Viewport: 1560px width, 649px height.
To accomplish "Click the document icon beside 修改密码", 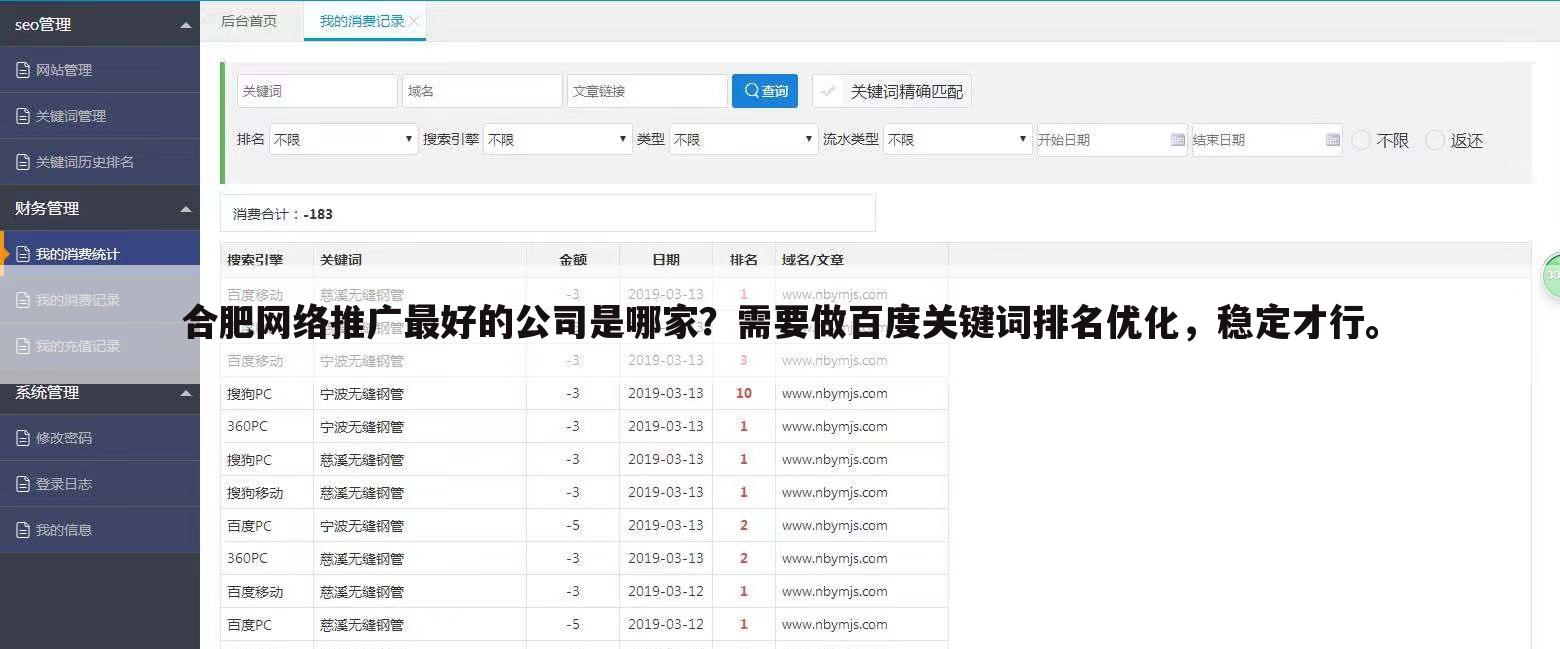I will point(23,438).
